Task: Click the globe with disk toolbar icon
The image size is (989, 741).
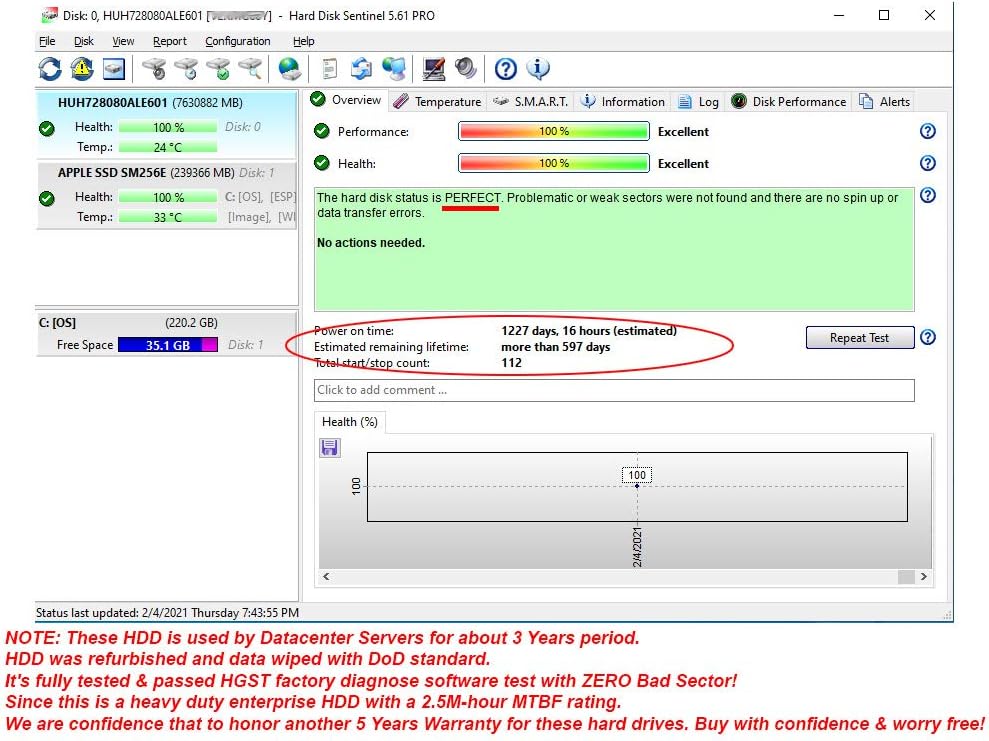Action: [289, 69]
